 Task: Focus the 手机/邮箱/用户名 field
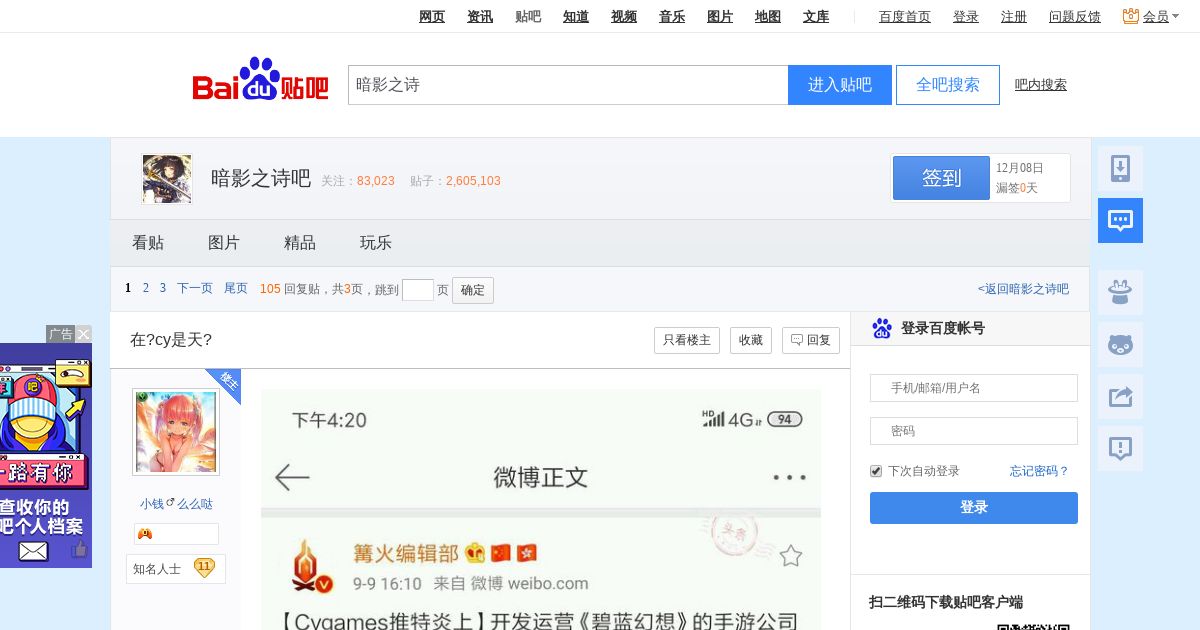pyautogui.click(x=974, y=388)
